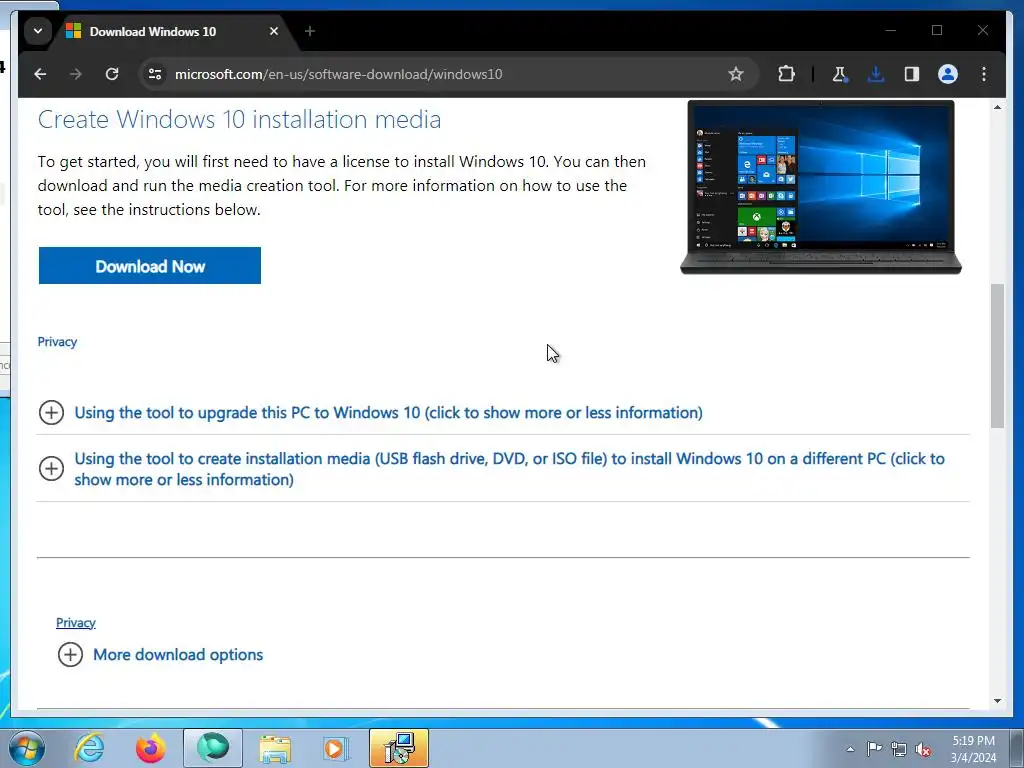Screen dimensions: 1024x768
Task: Click the page scrollbar up arrow
Action: 997,107
